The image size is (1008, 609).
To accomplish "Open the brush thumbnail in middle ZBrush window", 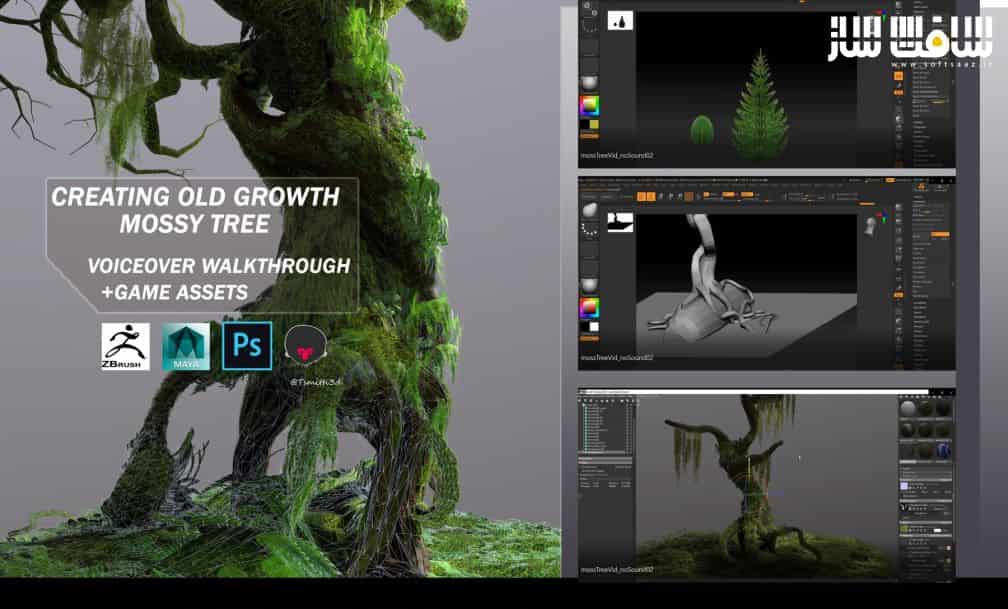I will [589, 211].
